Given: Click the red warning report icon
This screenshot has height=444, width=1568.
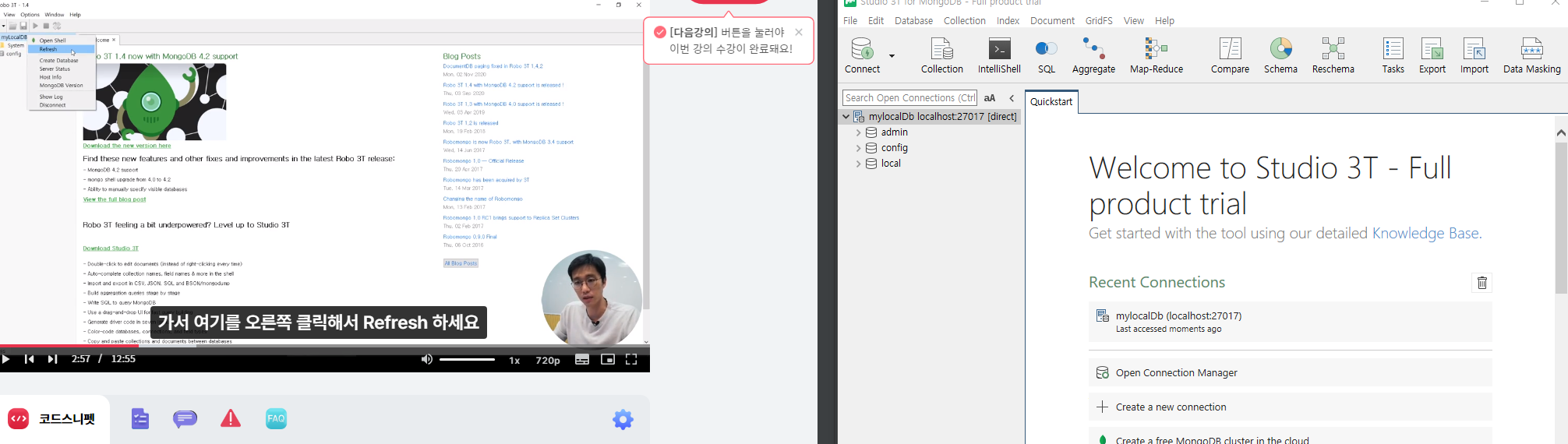Looking at the screenshot, I should [x=231, y=419].
